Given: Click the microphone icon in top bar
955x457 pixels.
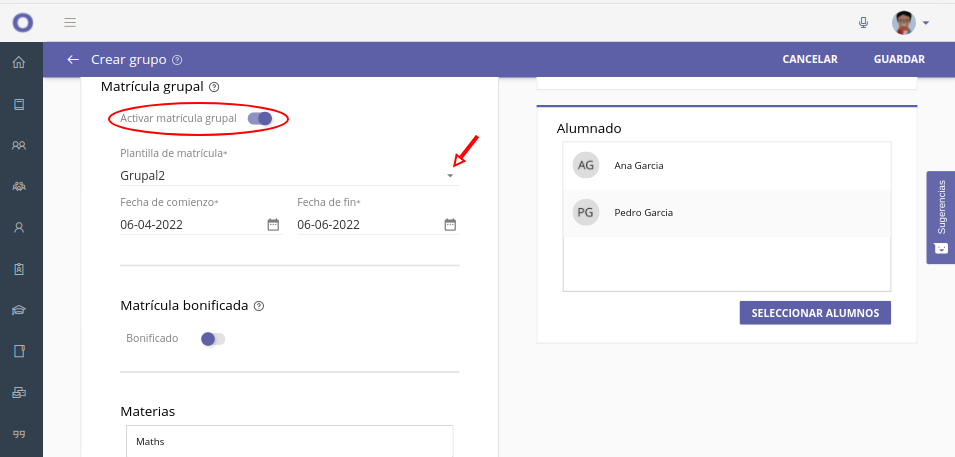Looking at the screenshot, I should pos(863,22).
